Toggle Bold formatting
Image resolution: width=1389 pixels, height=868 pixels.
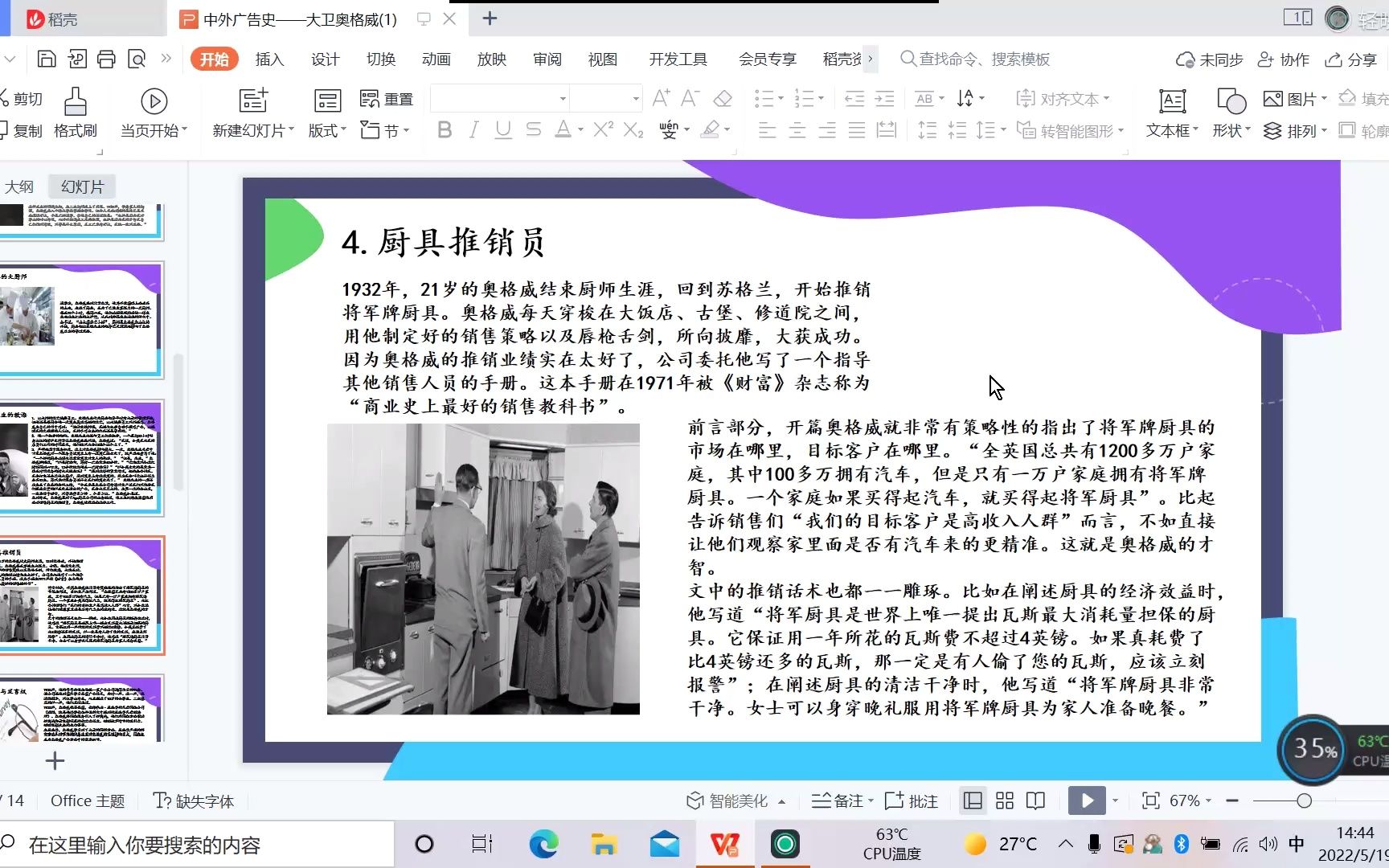(445, 129)
